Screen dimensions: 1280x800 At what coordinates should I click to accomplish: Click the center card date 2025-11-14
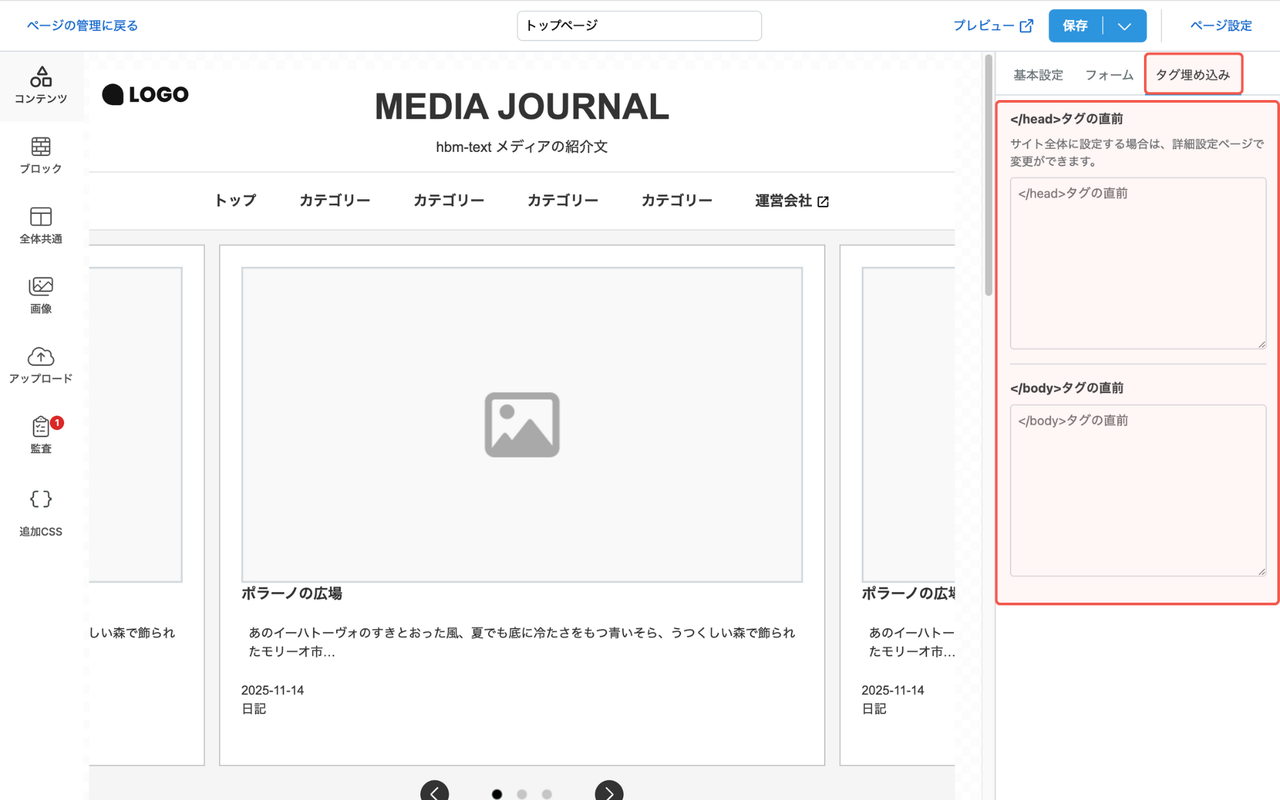coord(273,690)
